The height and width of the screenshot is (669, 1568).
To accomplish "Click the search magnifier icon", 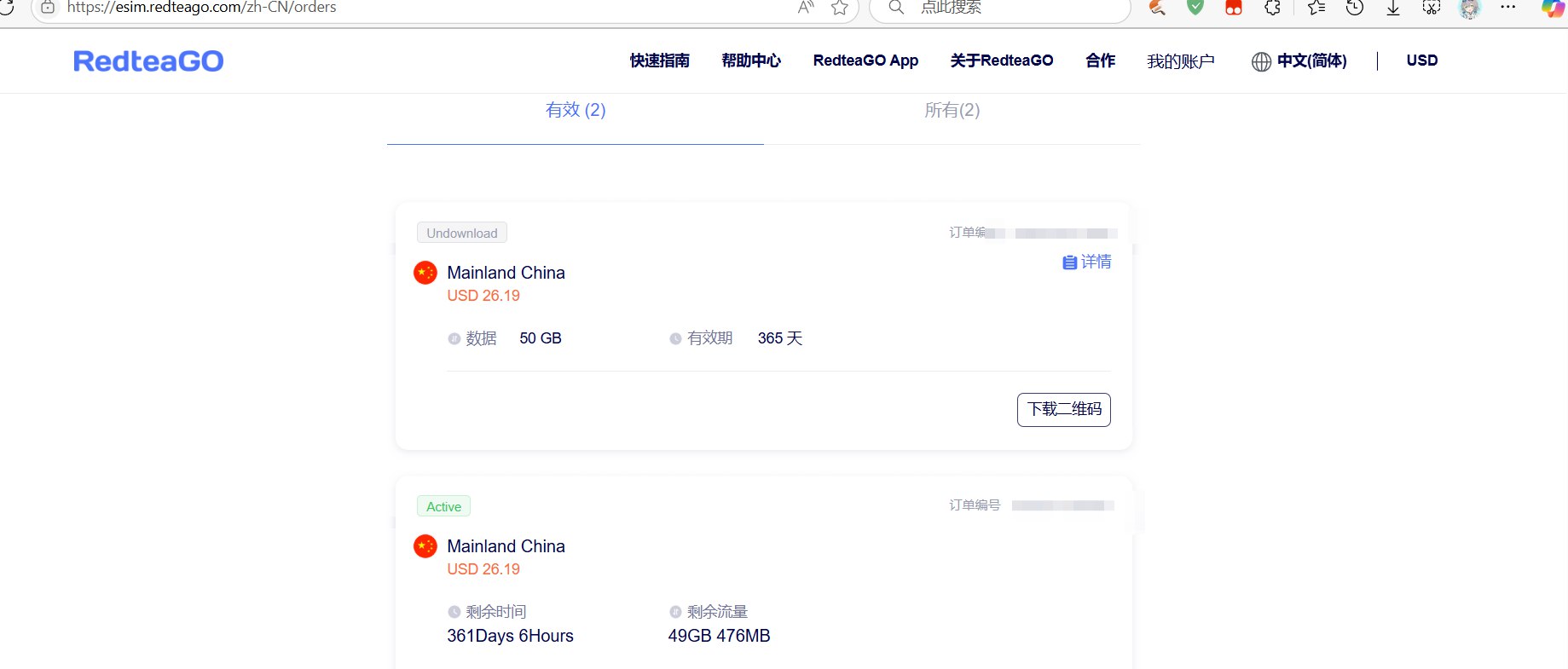I will [x=896, y=8].
